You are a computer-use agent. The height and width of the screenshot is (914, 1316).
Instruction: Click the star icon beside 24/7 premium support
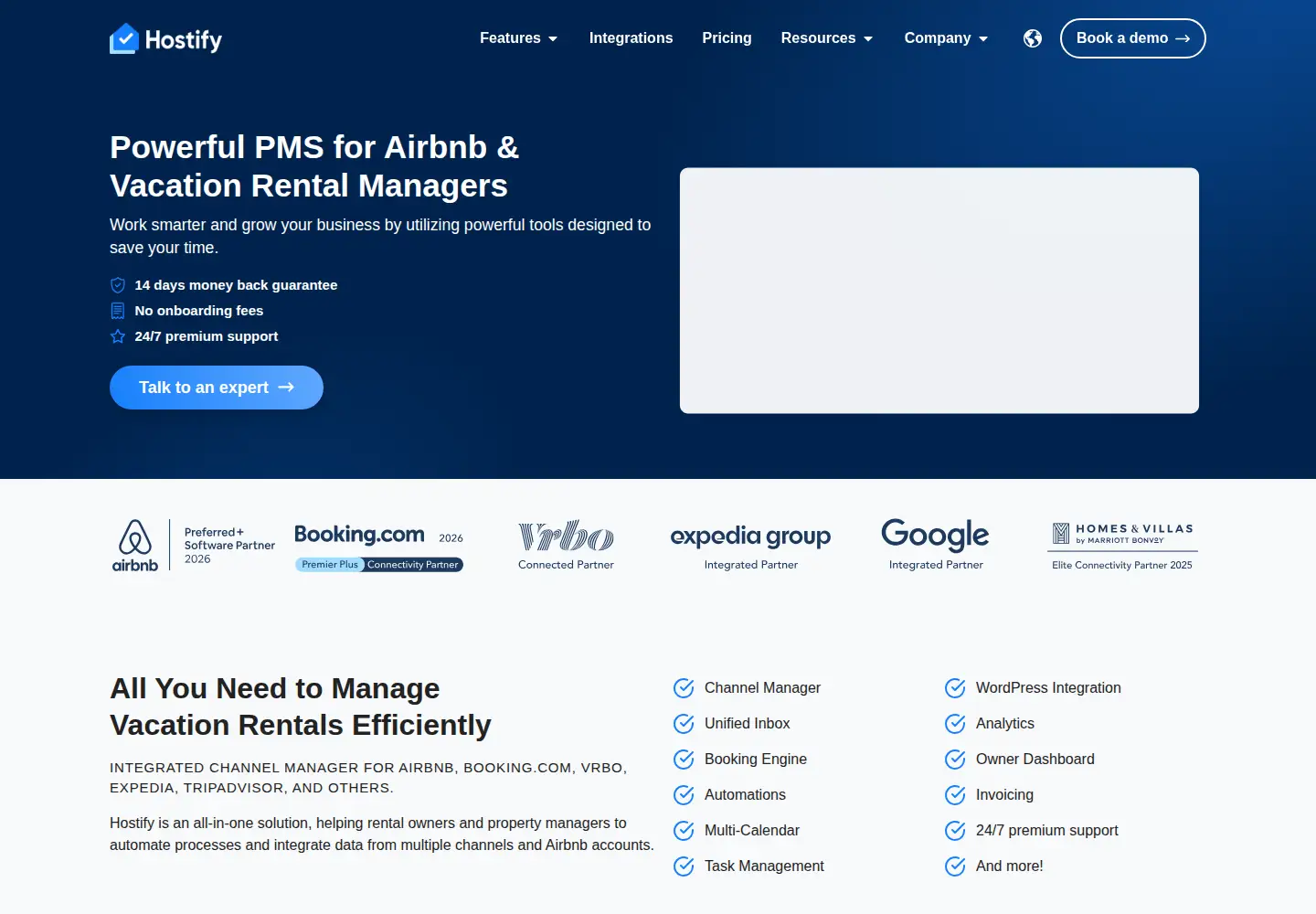(118, 336)
